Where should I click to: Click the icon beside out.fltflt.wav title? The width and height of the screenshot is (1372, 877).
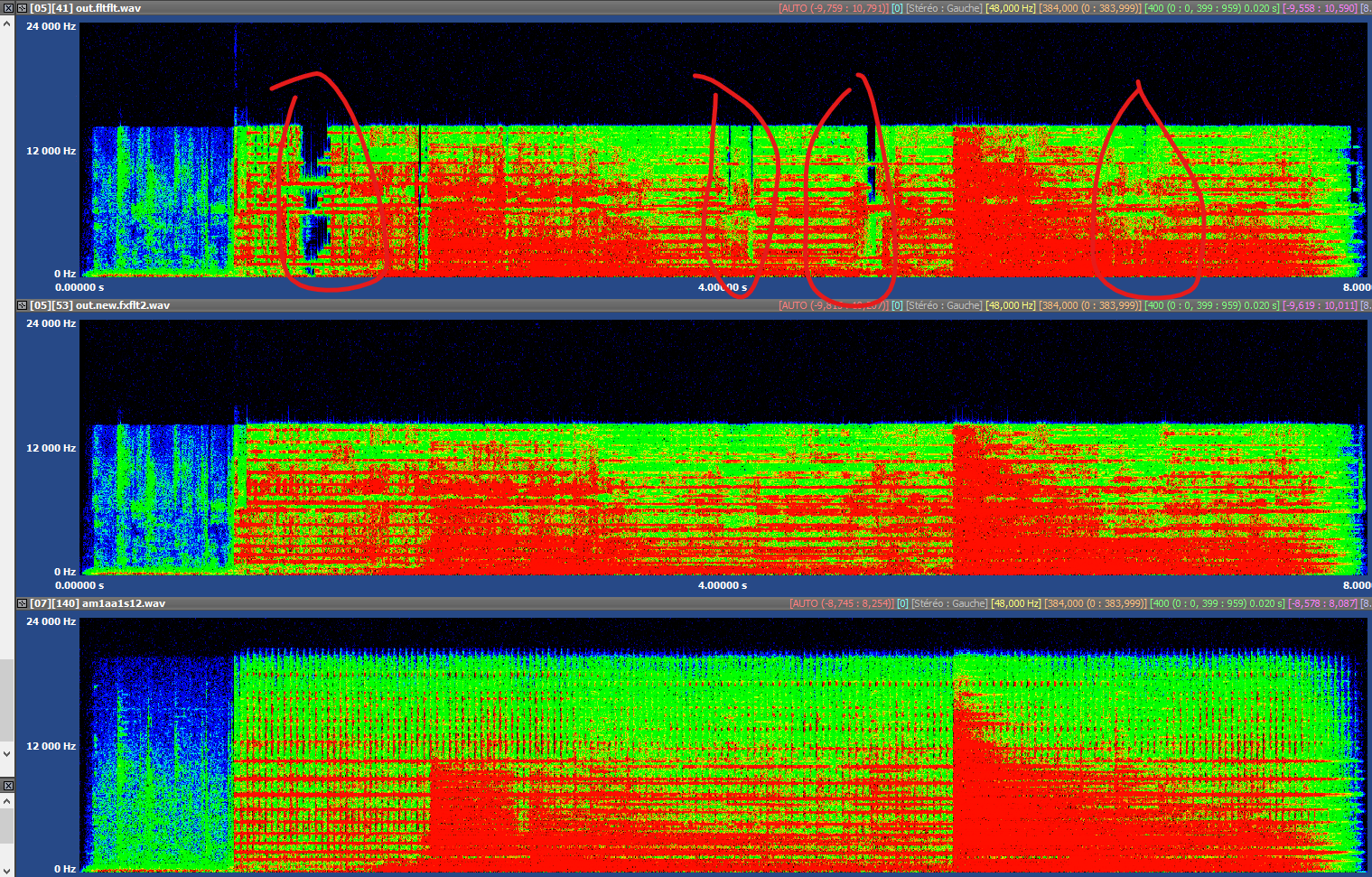[23, 8]
